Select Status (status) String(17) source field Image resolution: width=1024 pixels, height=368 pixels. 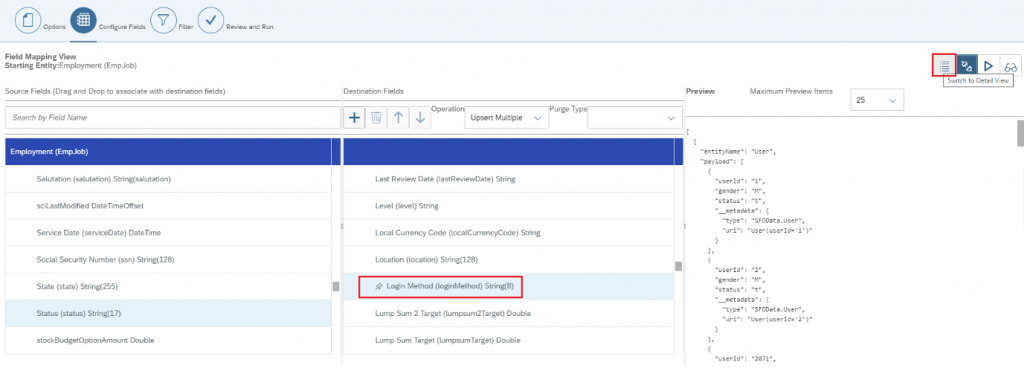(x=168, y=313)
